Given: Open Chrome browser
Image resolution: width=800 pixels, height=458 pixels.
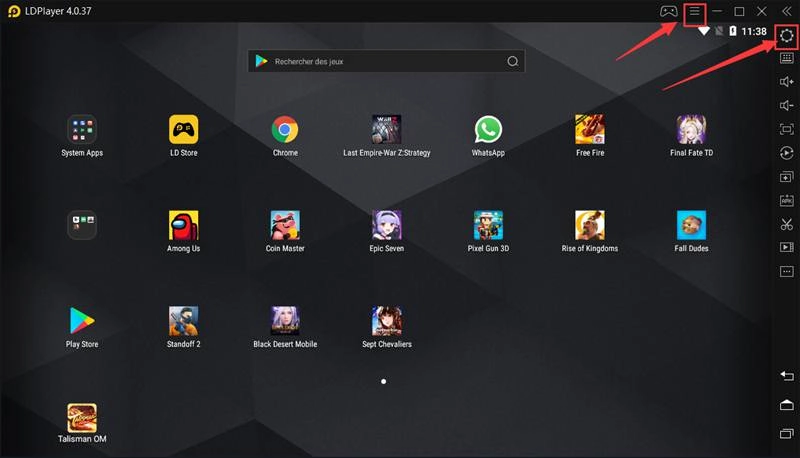Looking at the screenshot, I should click(x=285, y=129).
